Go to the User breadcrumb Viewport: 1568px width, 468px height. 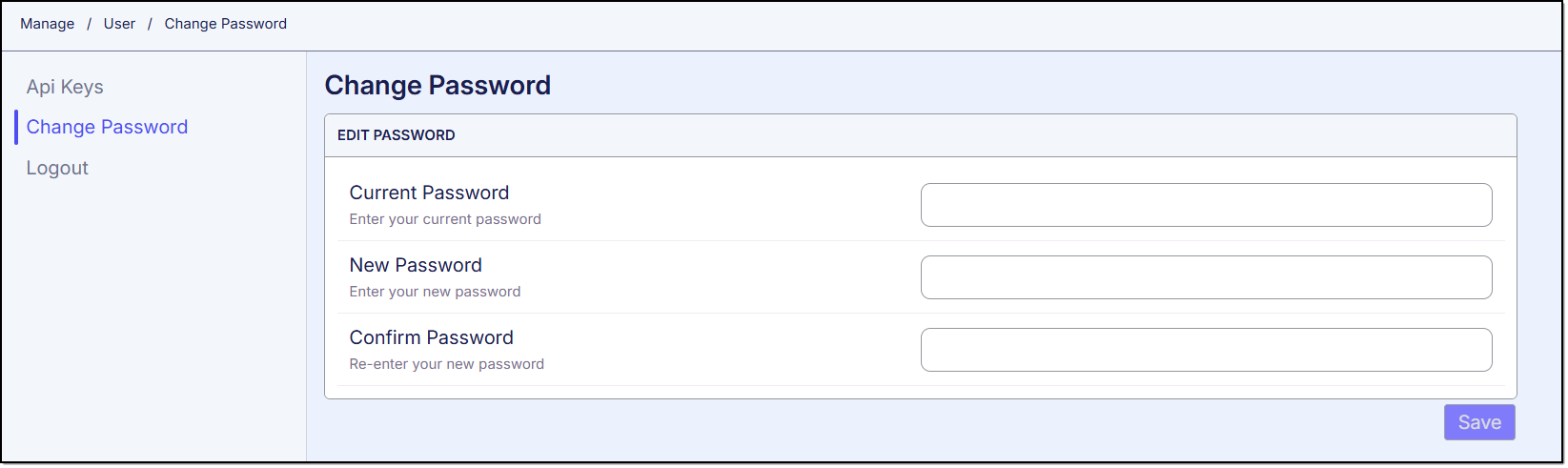point(119,24)
